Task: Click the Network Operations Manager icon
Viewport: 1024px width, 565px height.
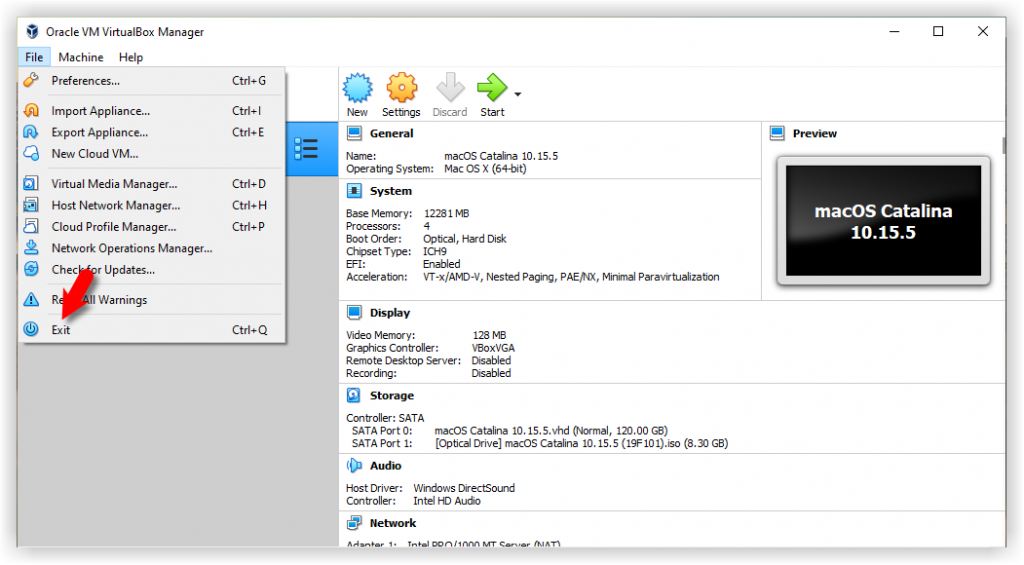Action: [x=31, y=248]
